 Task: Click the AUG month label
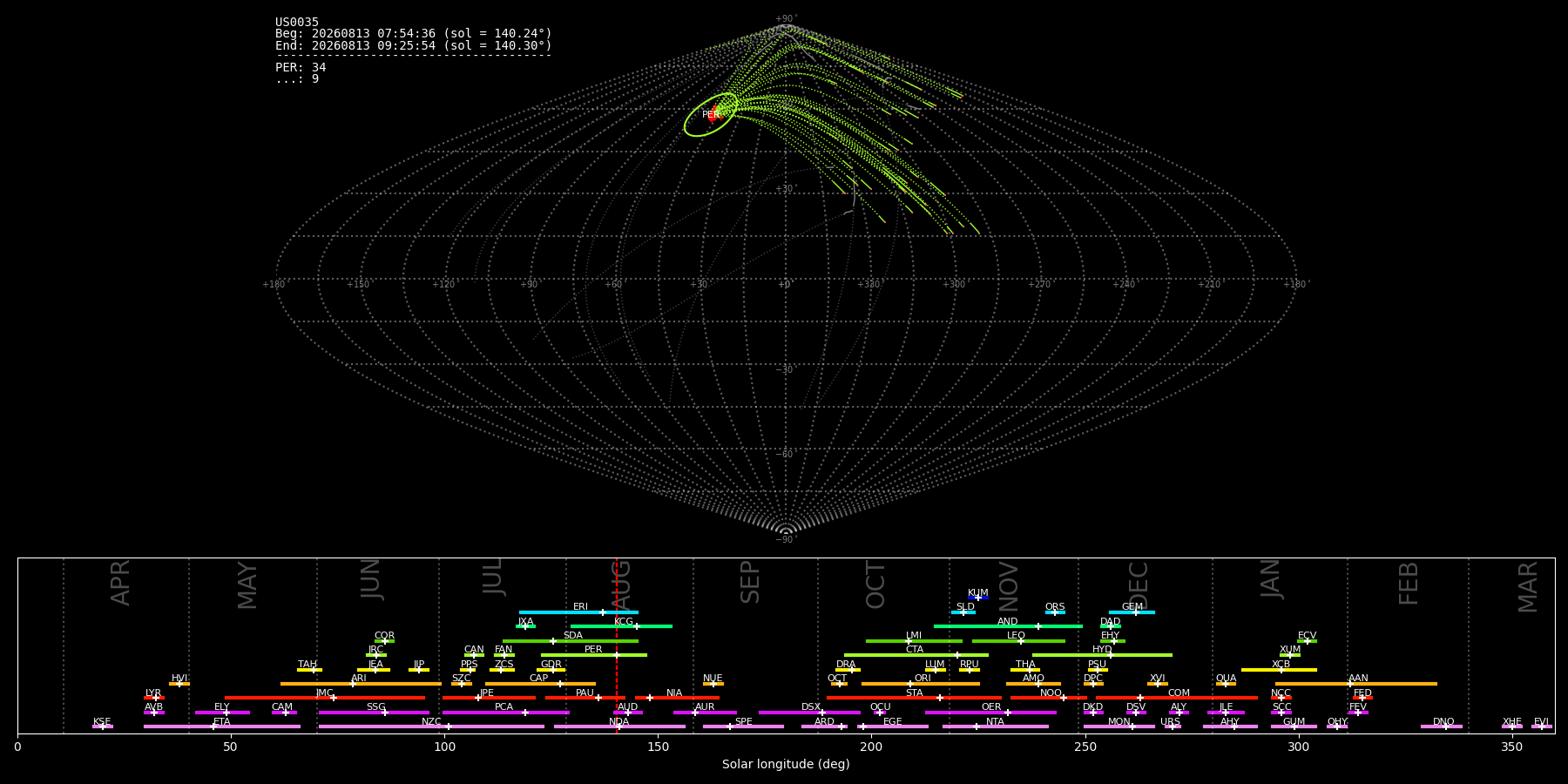pyautogui.click(x=621, y=583)
